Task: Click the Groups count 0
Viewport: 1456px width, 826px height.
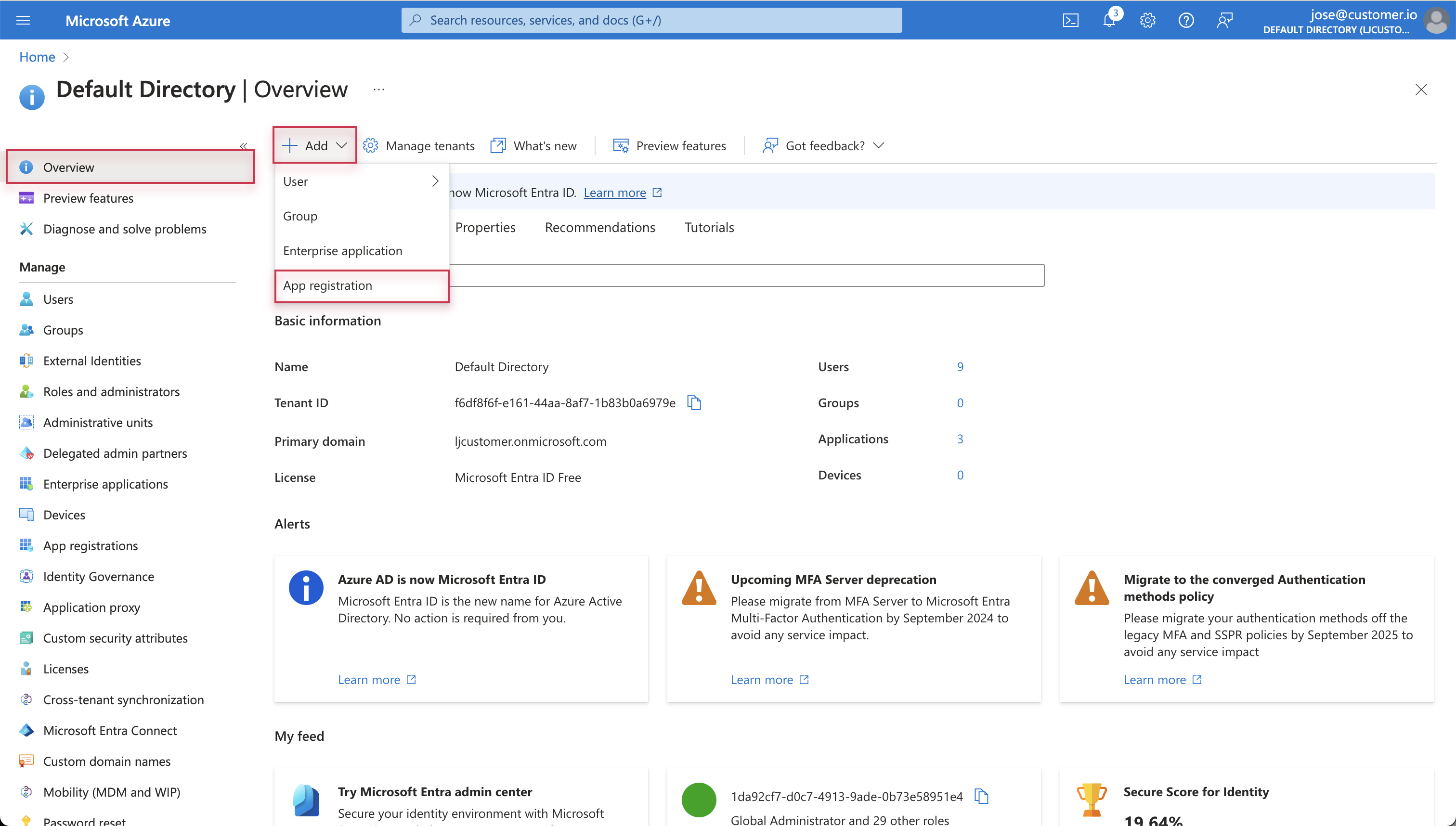Action: coord(960,402)
